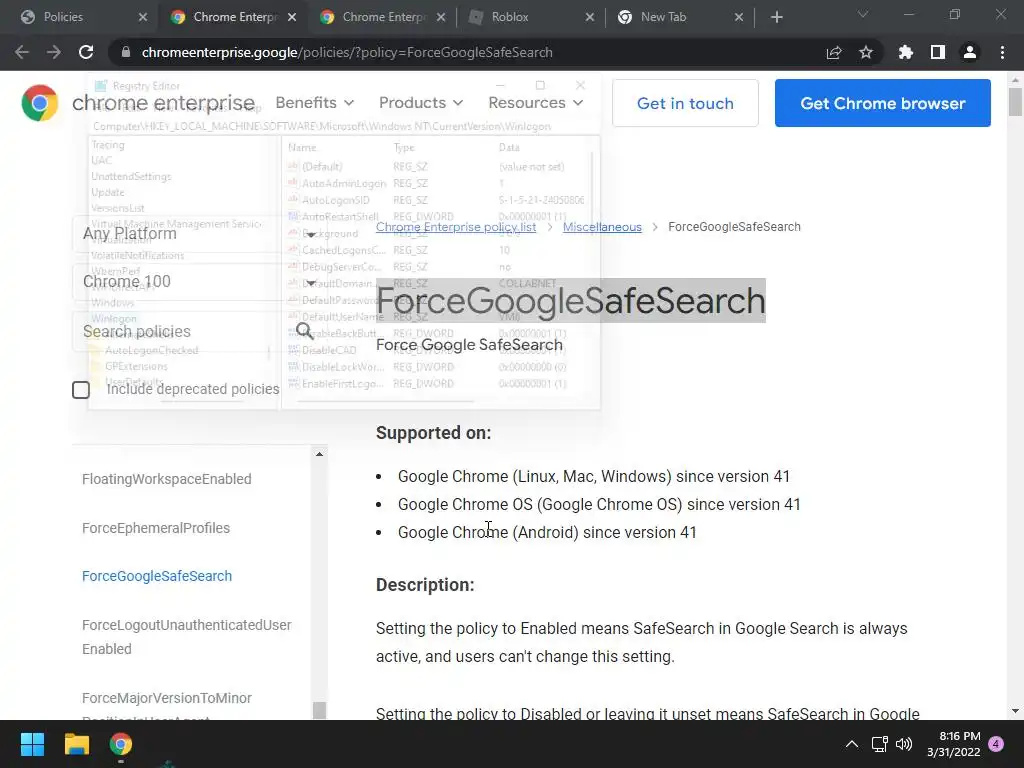Viewport: 1024px width, 768px height.
Task: Open the Chrome Enterprise policy list link
Action: [456, 227]
